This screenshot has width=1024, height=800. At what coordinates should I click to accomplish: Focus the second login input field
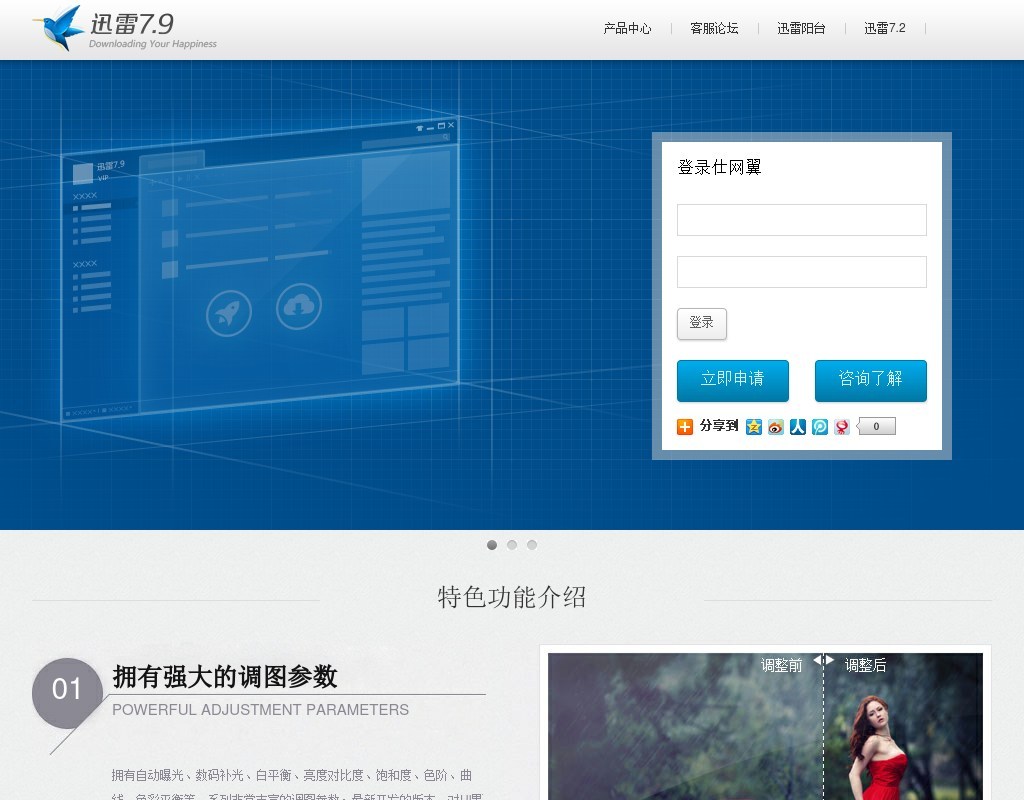click(x=801, y=272)
